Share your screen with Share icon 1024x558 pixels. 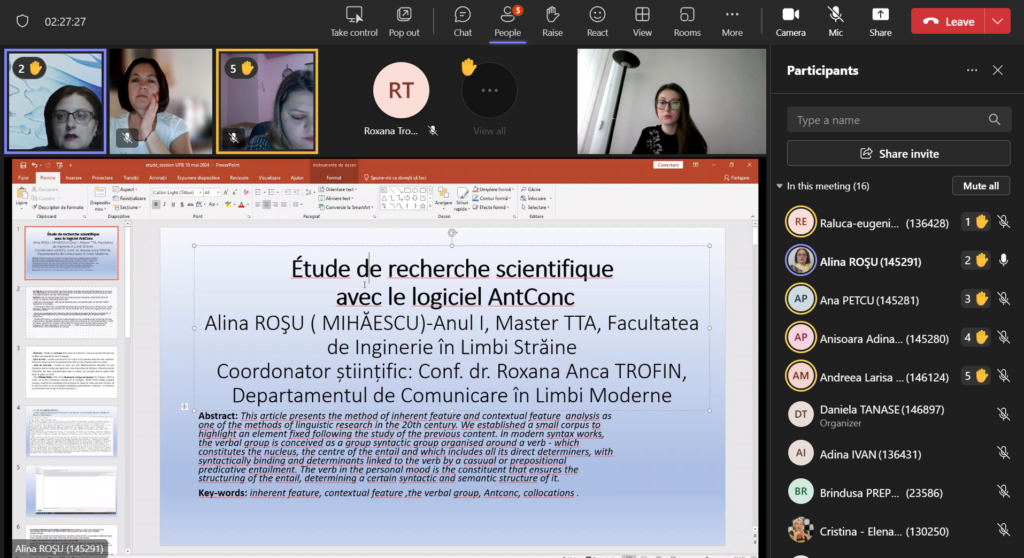880,21
